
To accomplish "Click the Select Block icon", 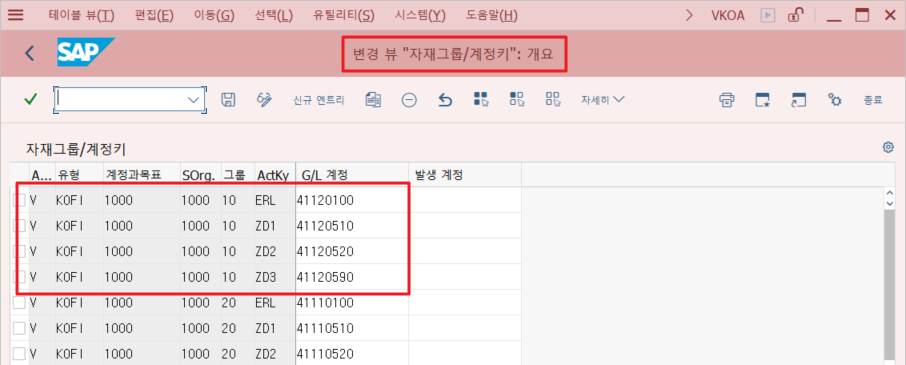I will point(517,99).
